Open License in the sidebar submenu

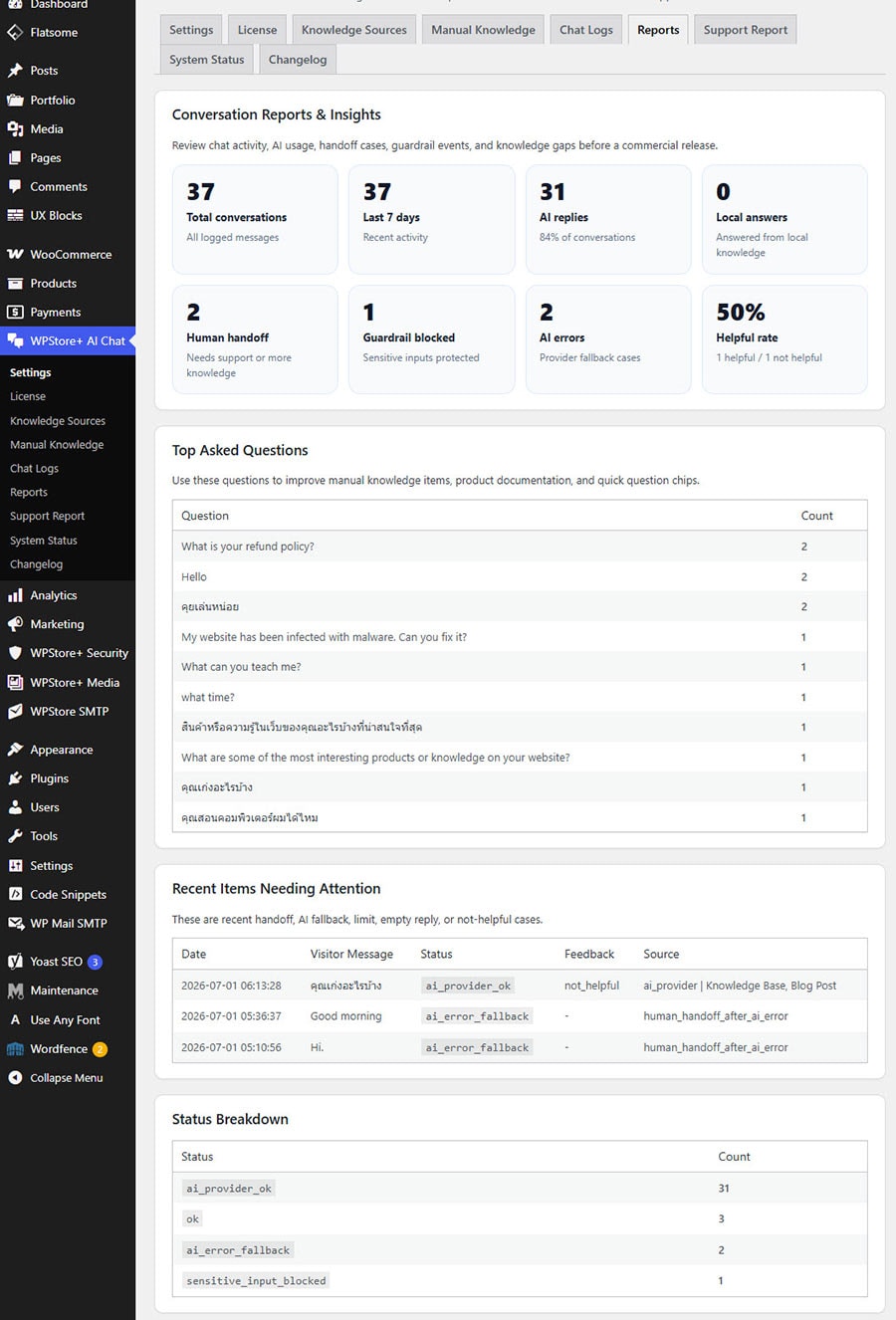pos(28,397)
